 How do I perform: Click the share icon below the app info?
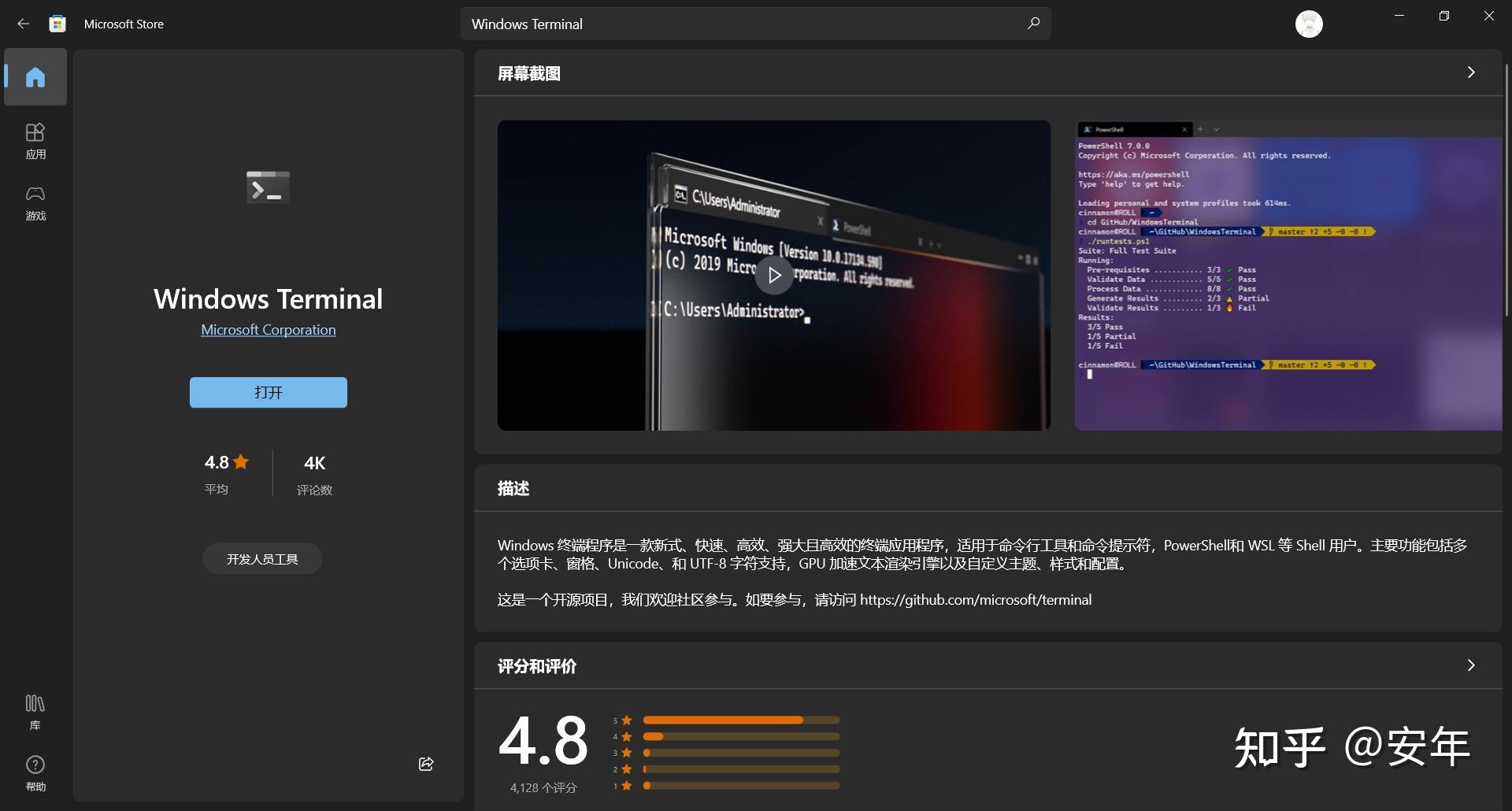[x=425, y=763]
